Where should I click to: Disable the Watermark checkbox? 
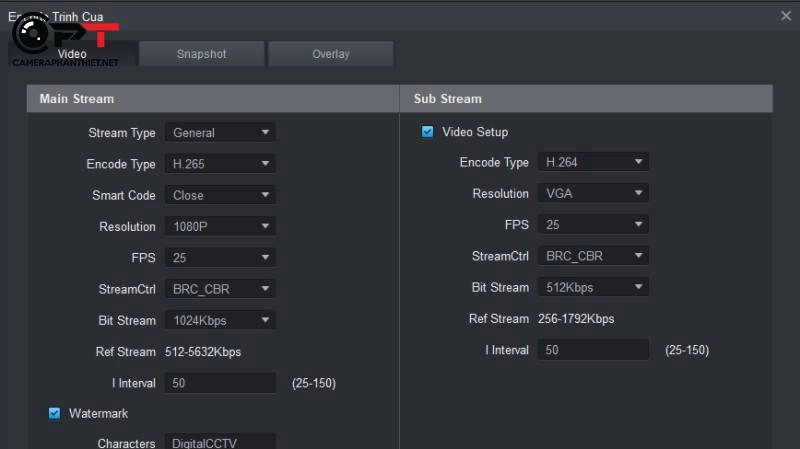[55, 413]
